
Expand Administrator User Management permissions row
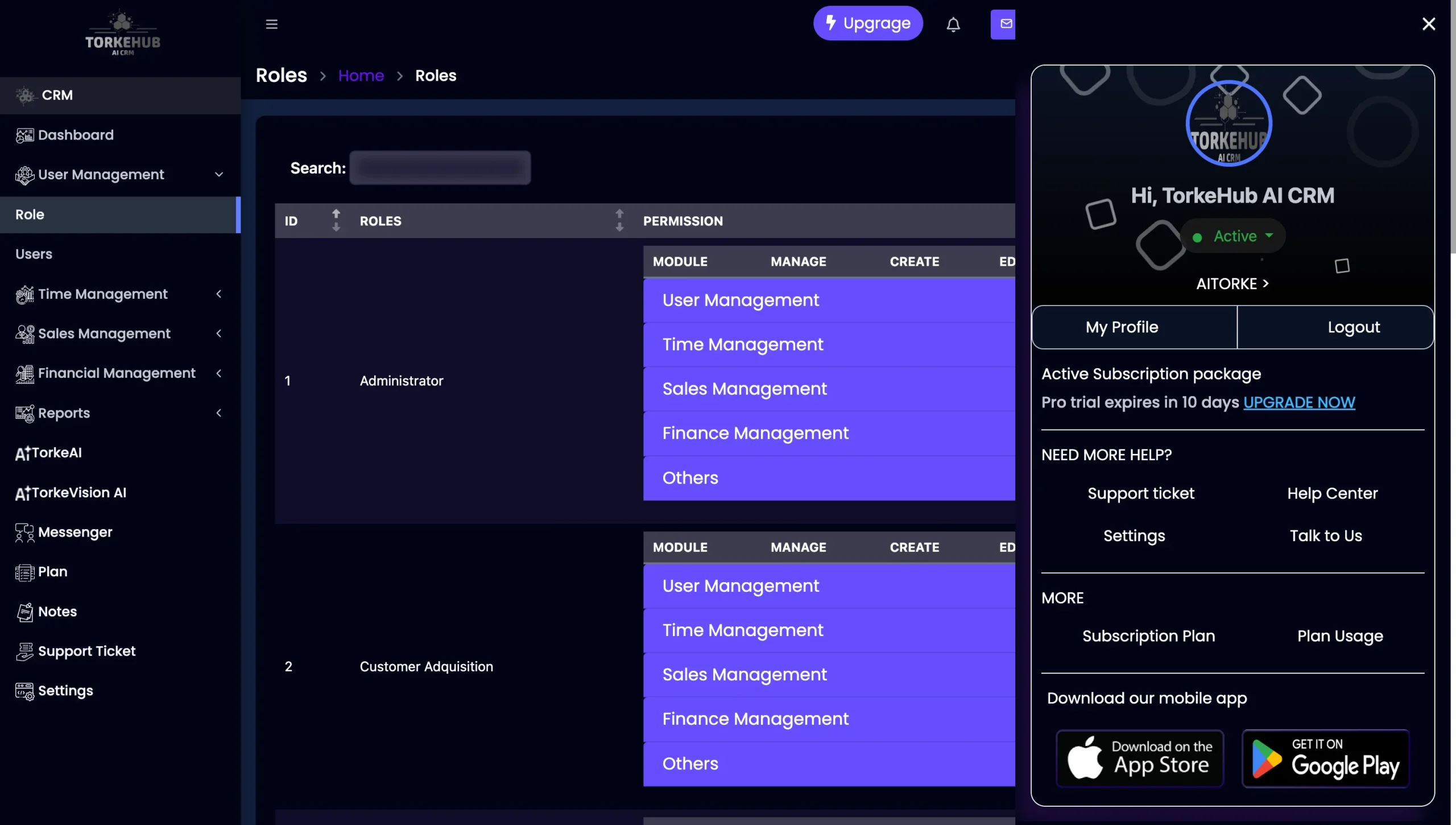829,300
